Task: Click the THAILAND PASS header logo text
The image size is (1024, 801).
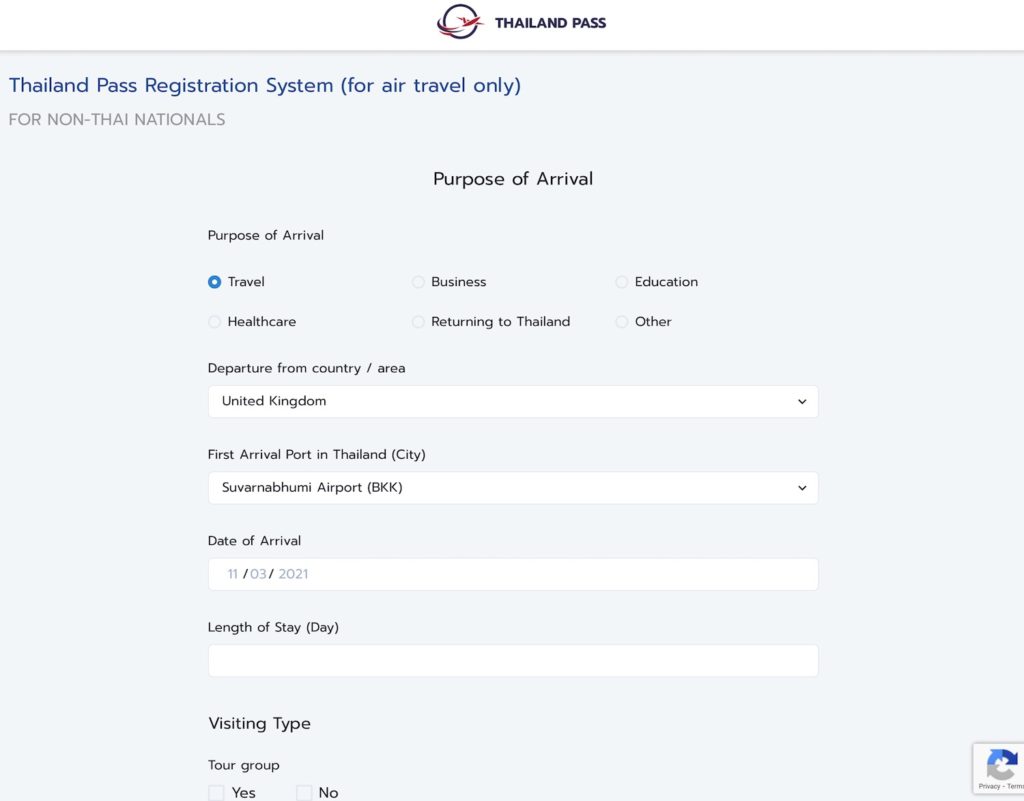Action: tap(549, 21)
